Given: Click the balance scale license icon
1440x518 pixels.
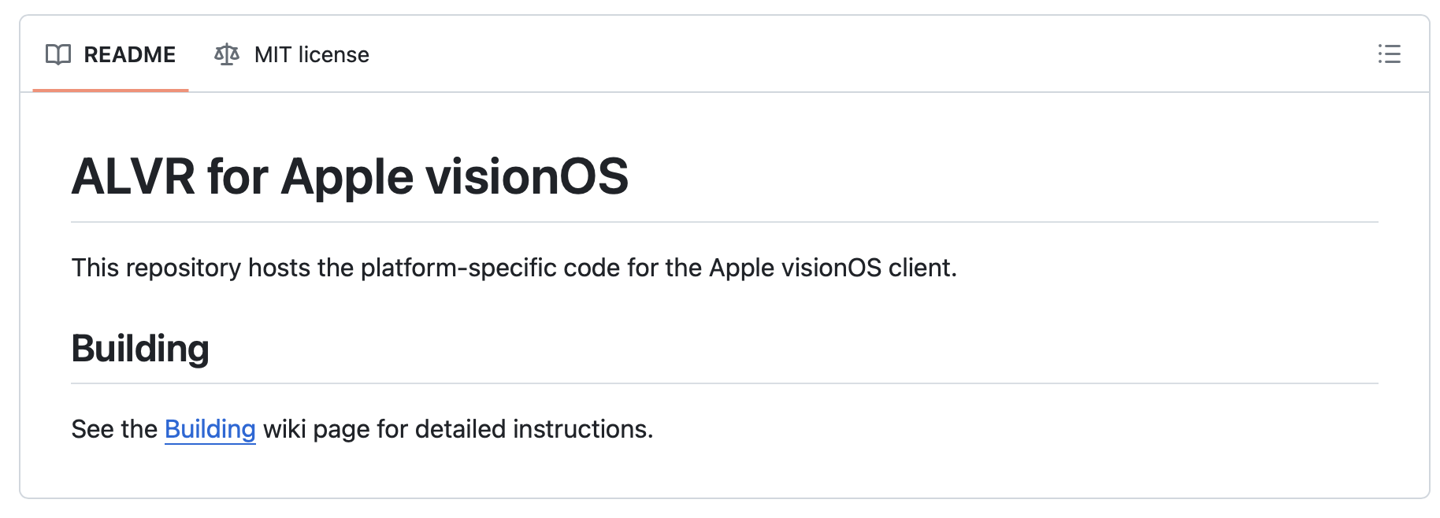Looking at the screenshot, I should [x=227, y=55].
